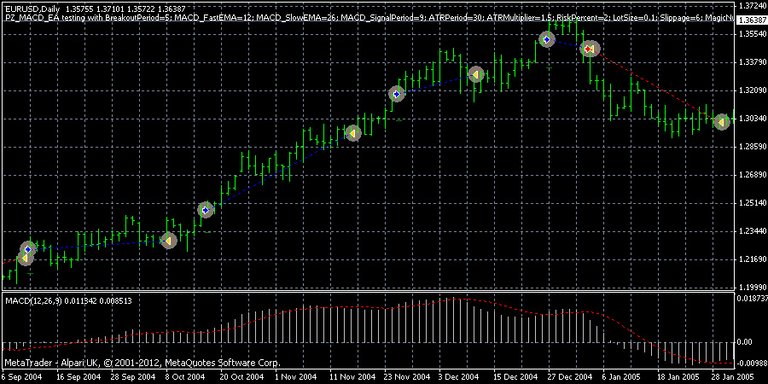The image size is (768, 384).
Task: Select the red dashed sell trade line in January 2005
Action: (656, 86)
